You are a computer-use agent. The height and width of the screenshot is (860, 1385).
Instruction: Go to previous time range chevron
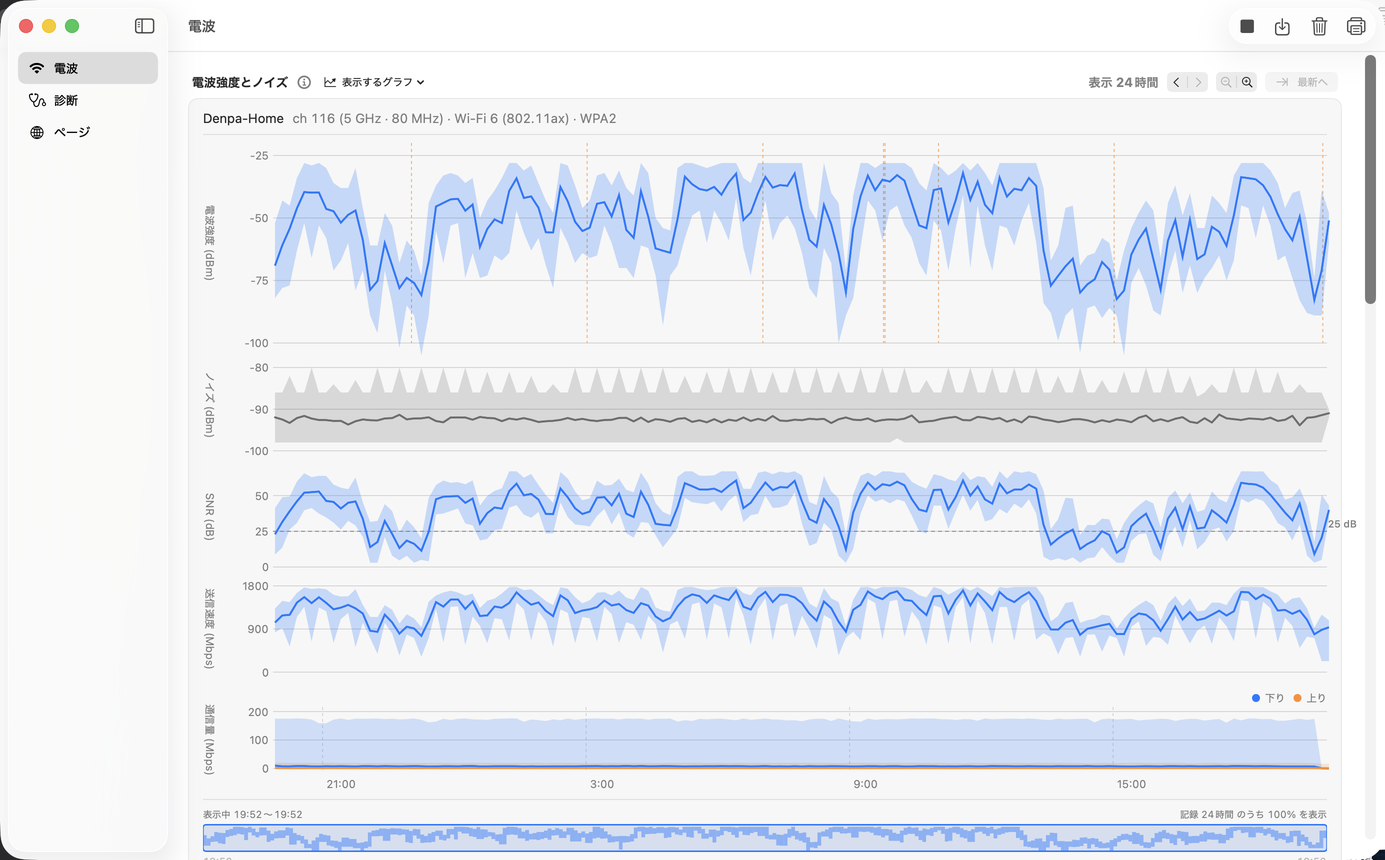1177,82
